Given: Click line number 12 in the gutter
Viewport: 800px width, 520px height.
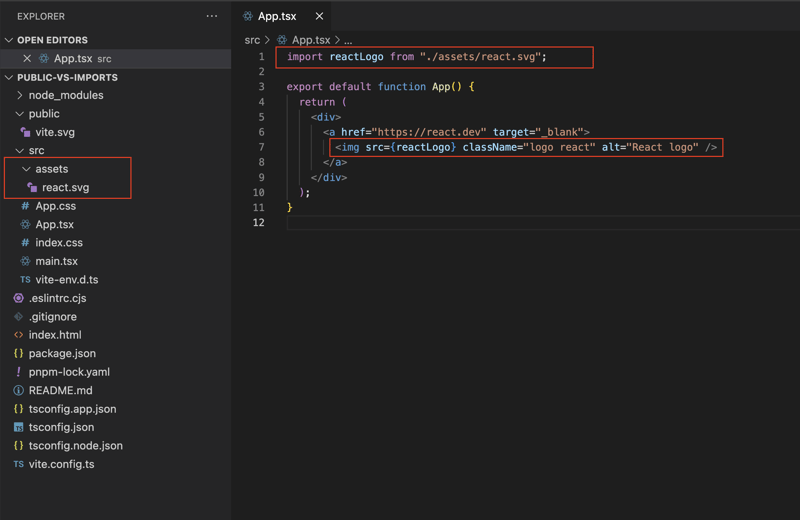Looking at the screenshot, I should point(259,222).
